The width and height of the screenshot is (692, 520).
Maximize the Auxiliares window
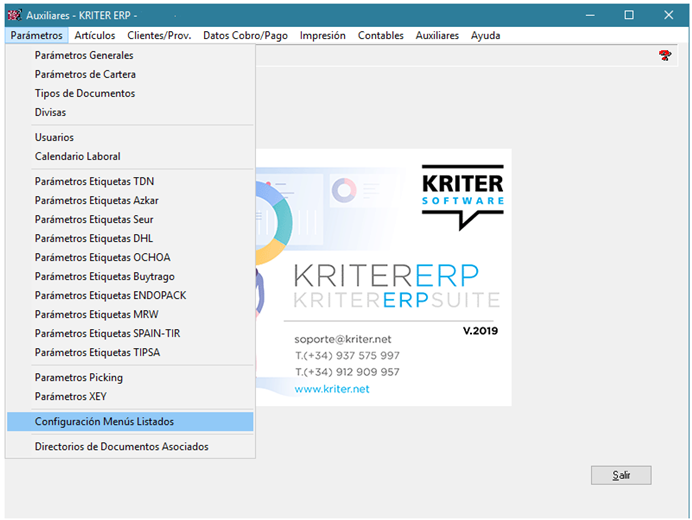629,15
